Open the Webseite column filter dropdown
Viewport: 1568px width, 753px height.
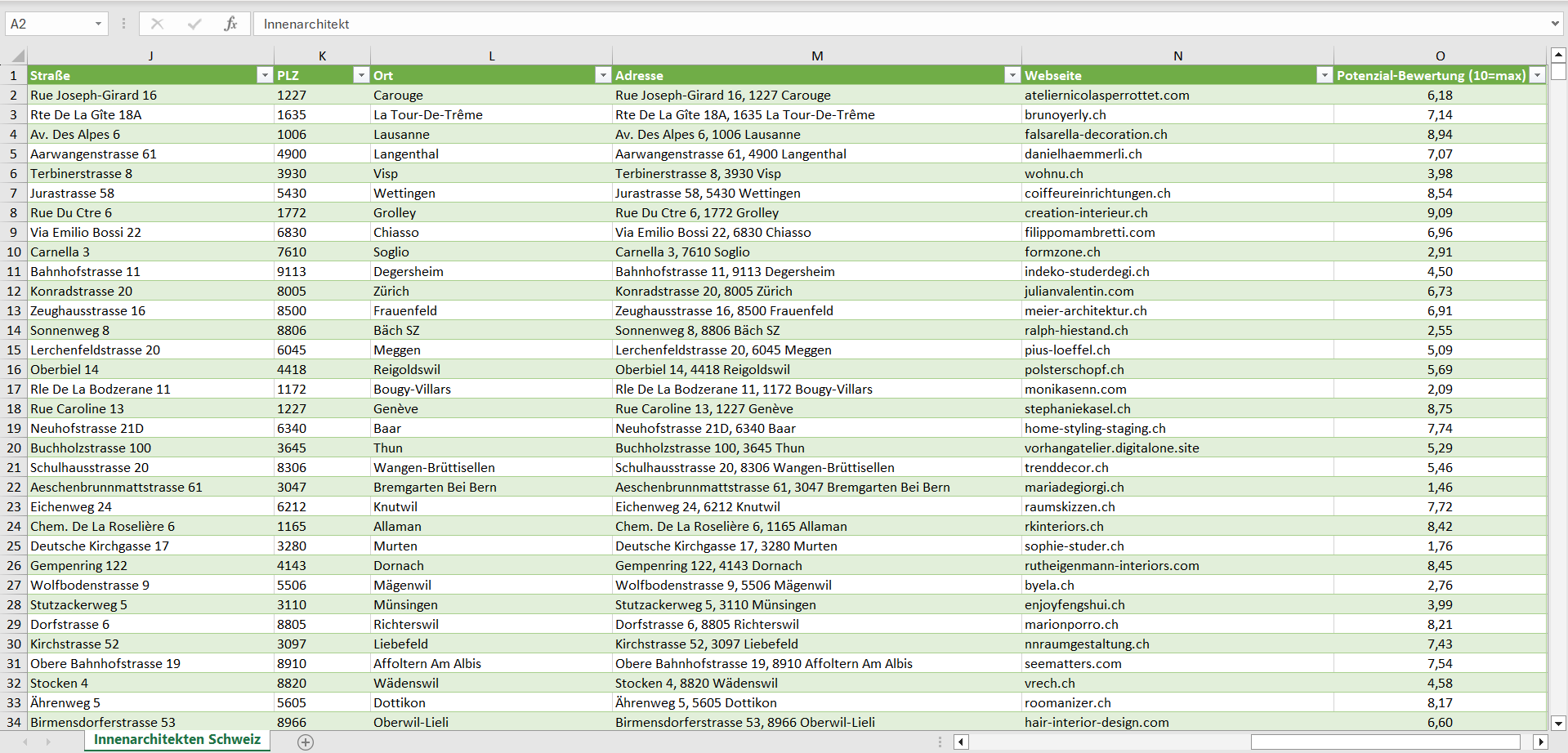1325,75
